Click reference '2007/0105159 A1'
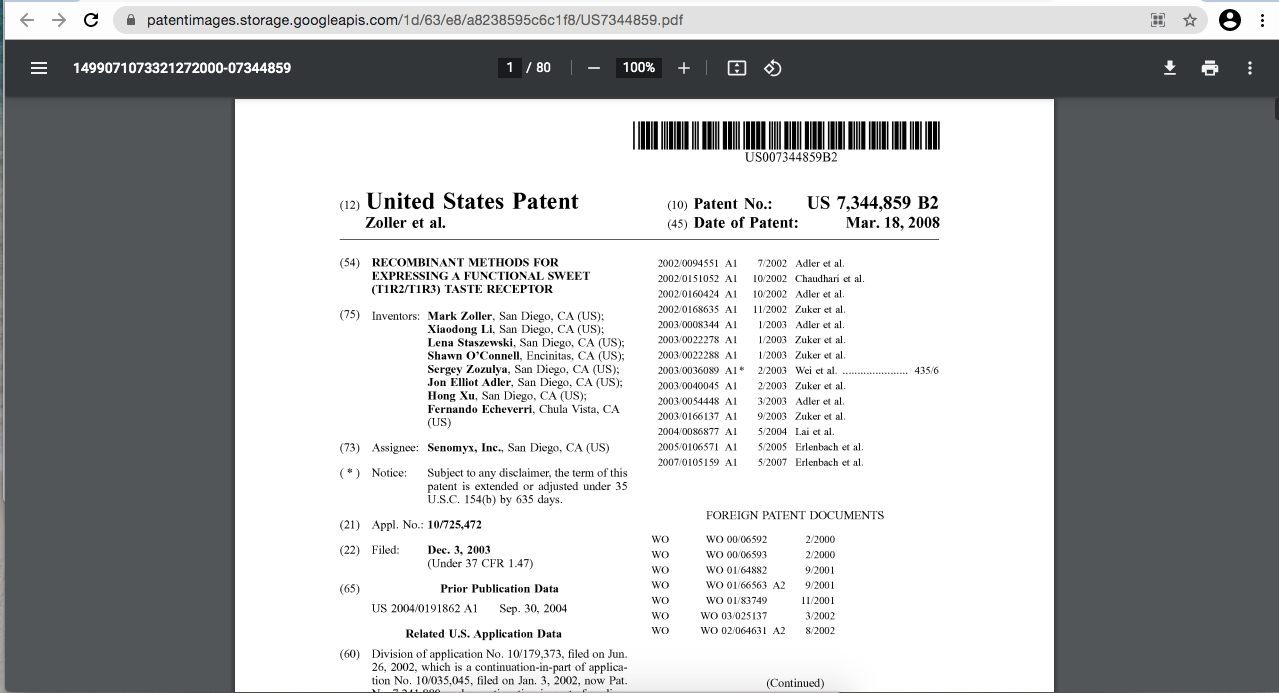Screen dimensions: 1279x693 click(697, 463)
